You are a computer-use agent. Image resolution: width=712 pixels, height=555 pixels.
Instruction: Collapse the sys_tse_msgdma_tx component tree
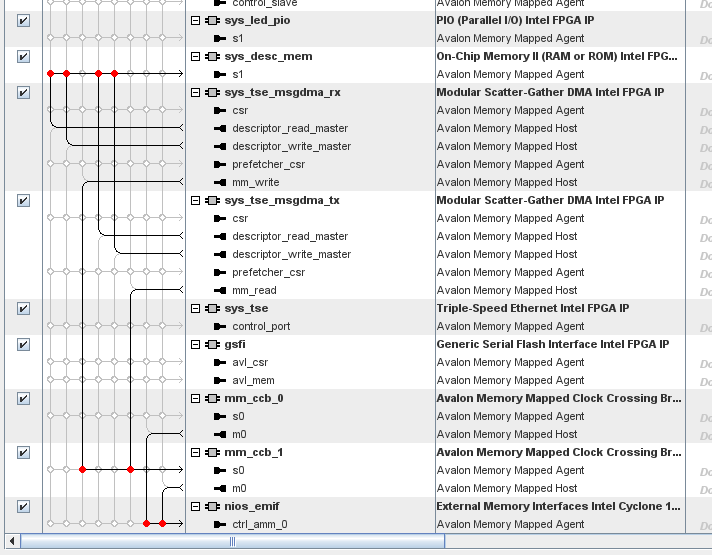195,200
